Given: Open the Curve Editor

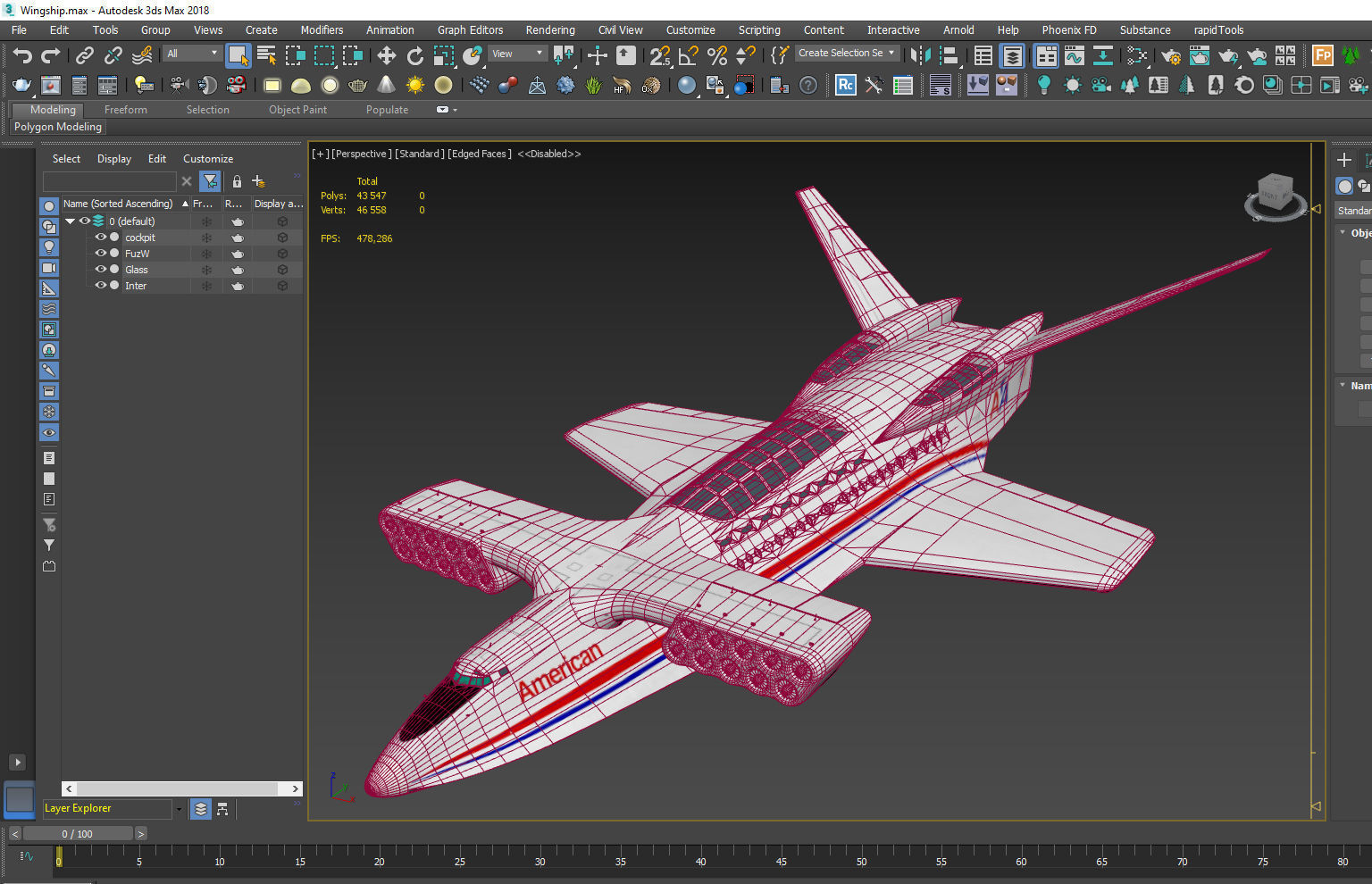Looking at the screenshot, I should [x=1074, y=55].
